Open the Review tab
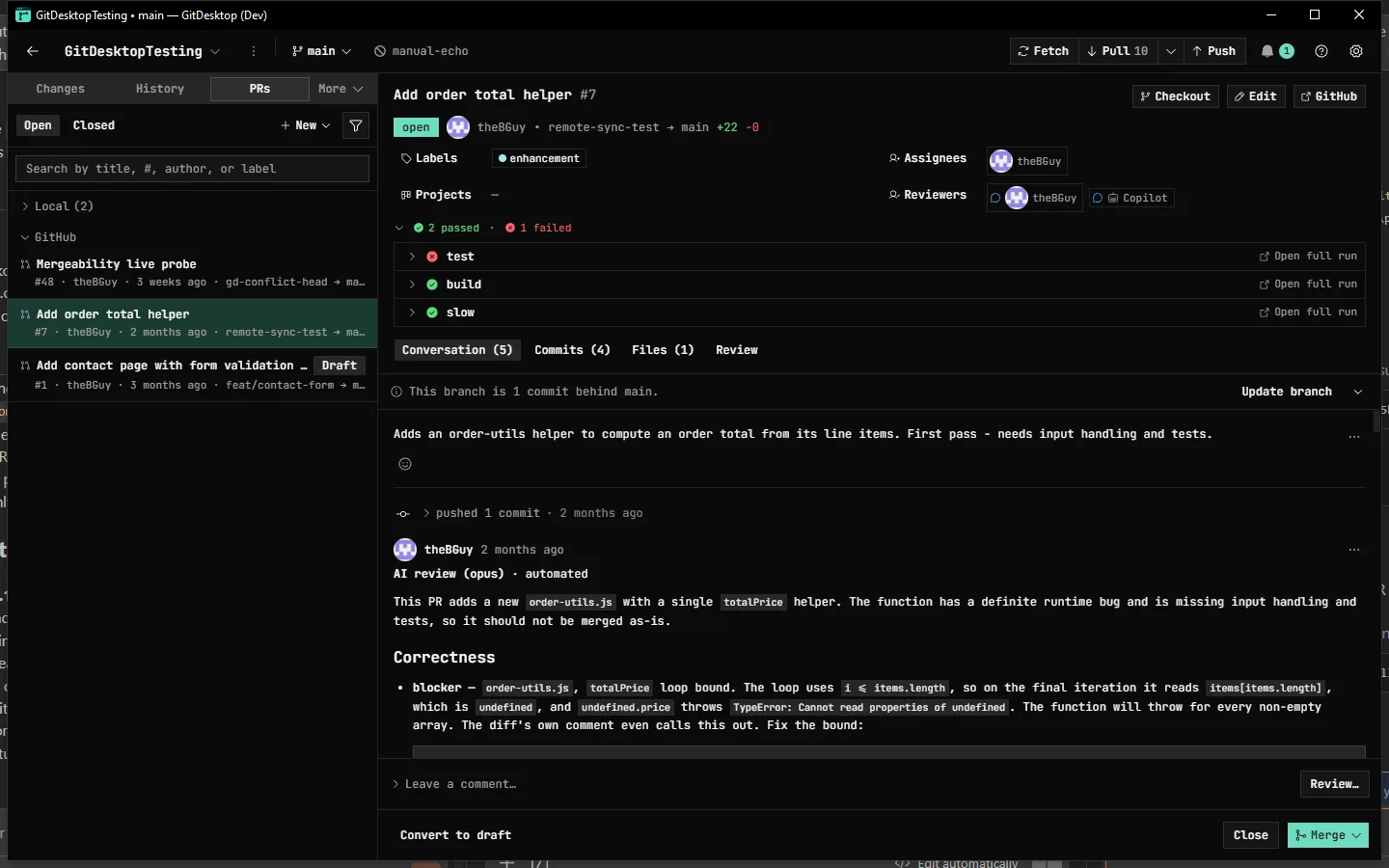Viewport: 1389px width, 868px height. pos(737,350)
